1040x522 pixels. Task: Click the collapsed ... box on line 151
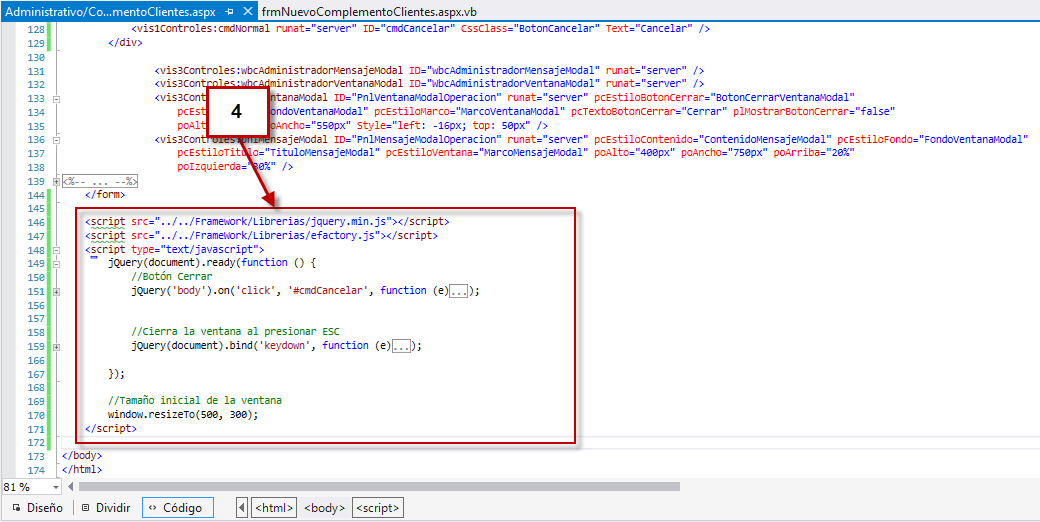pos(459,291)
